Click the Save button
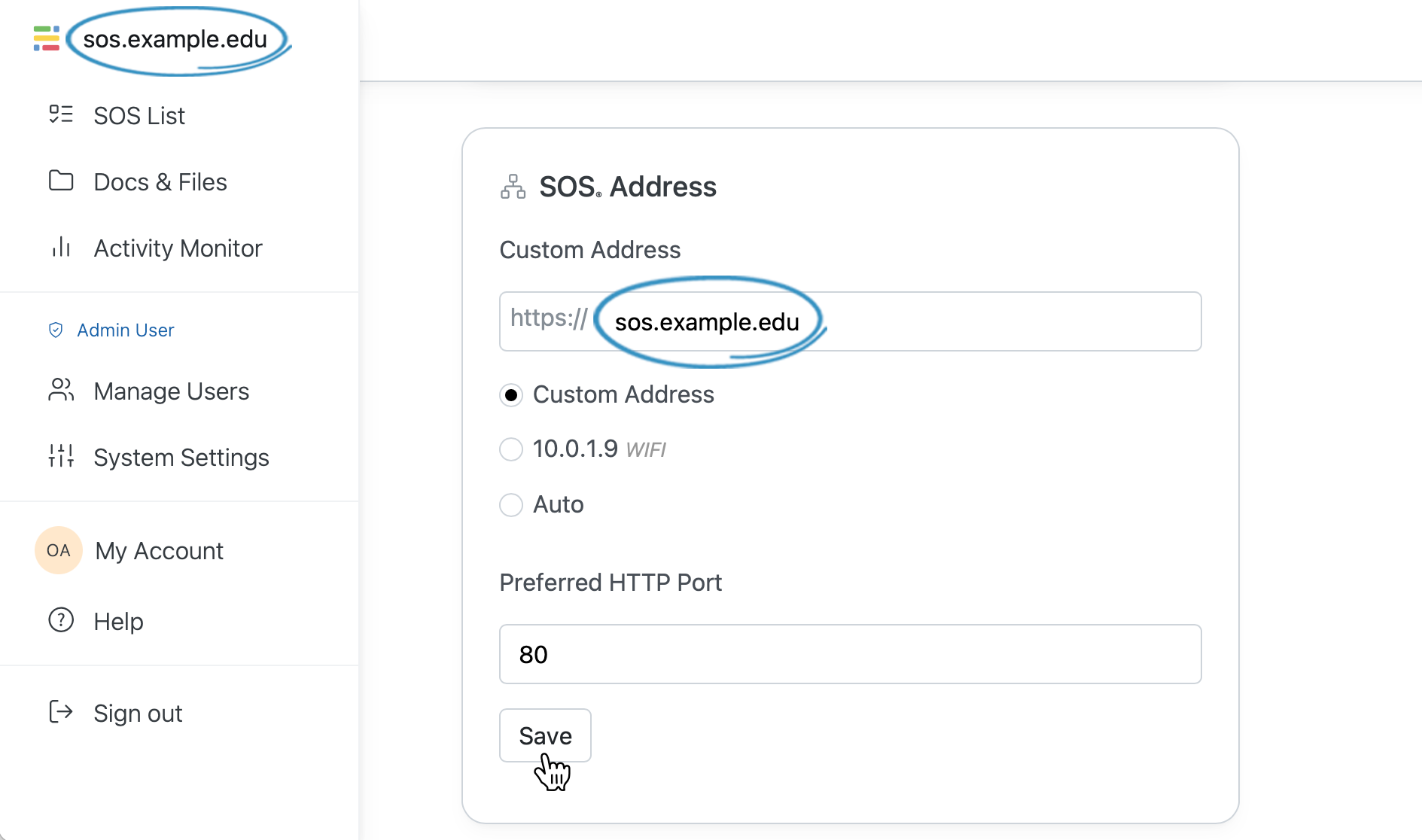The height and width of the screenshot is (840, 1422). (x=545, y=735)
